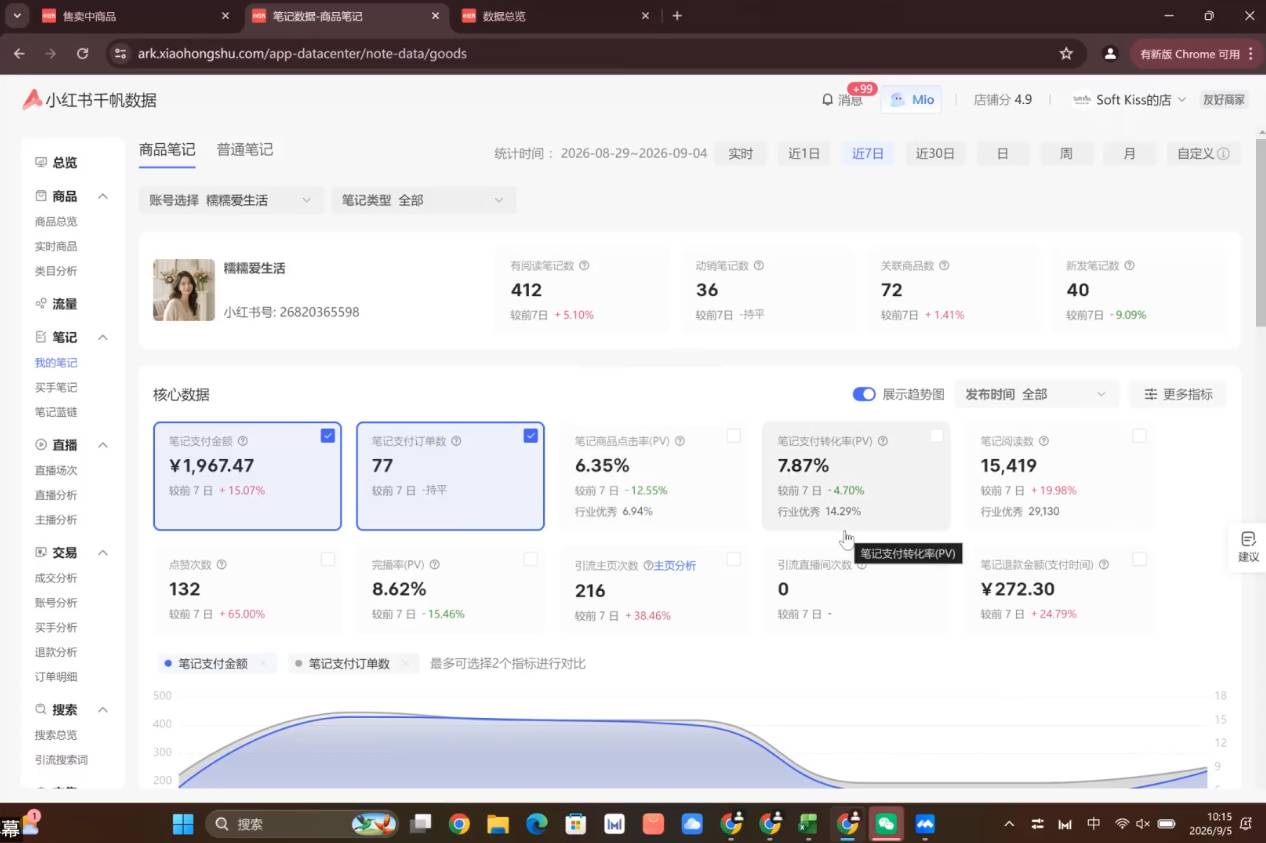
Task: Click question mark next to 完播率(PV)
Action: coord(434,565)
